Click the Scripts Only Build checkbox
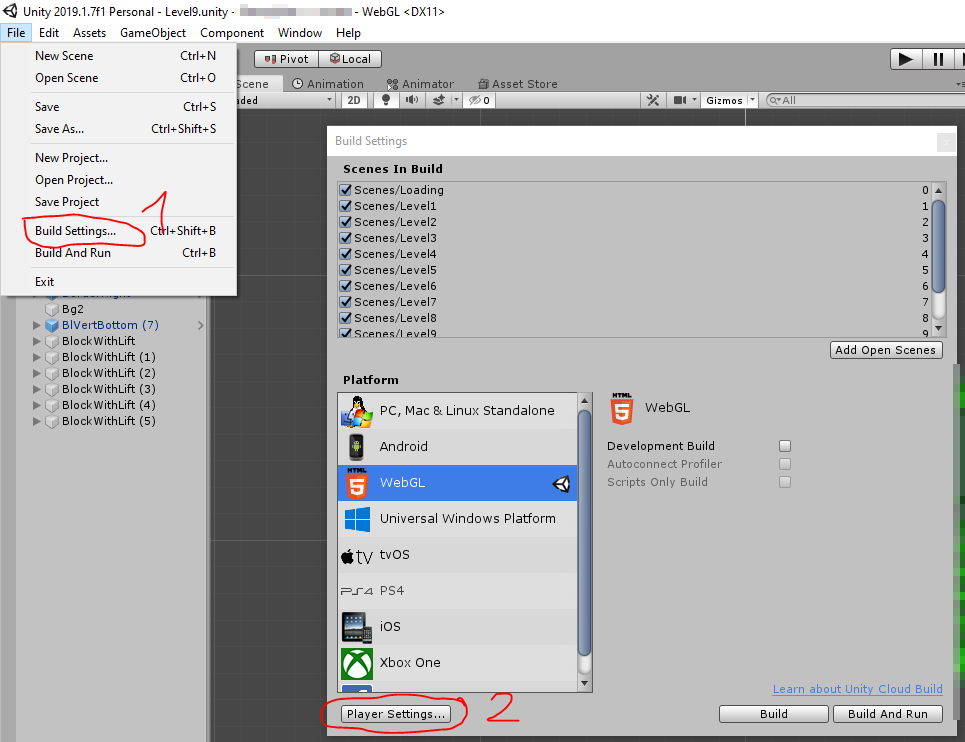Image resolution: width=965 pixels, height=742 pixels. pos(785,482)
